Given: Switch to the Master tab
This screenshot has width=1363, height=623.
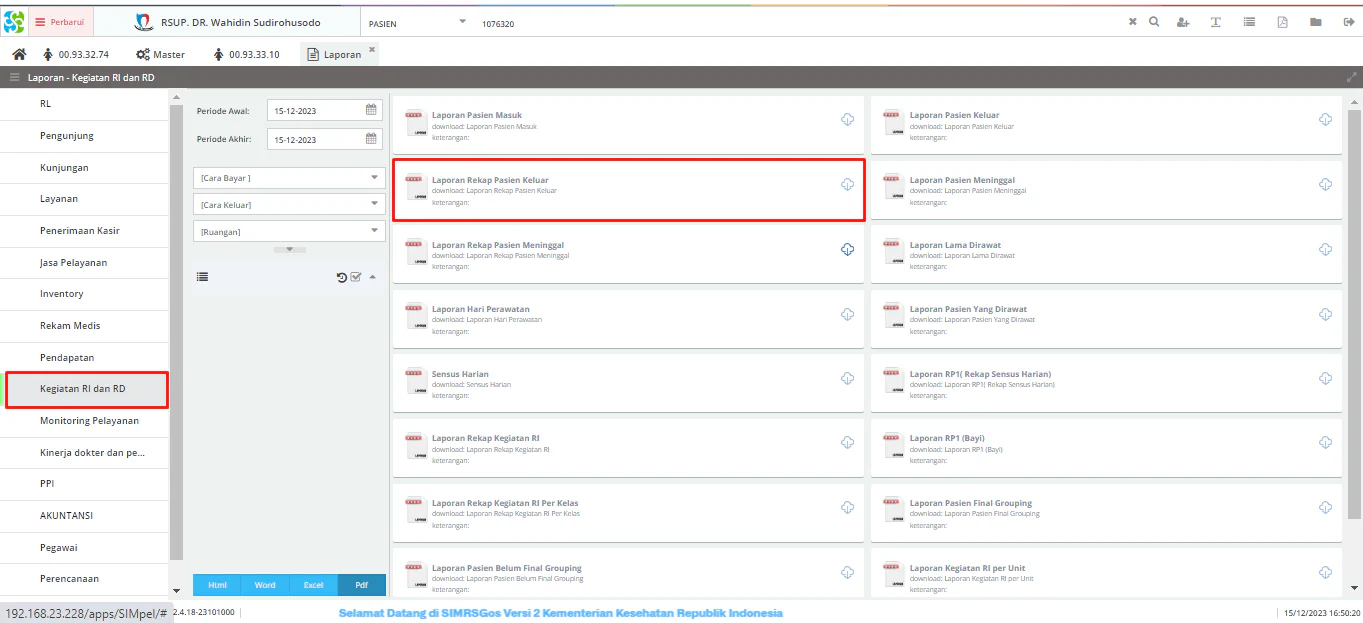Looking at the screenshot, I should 160,54.
